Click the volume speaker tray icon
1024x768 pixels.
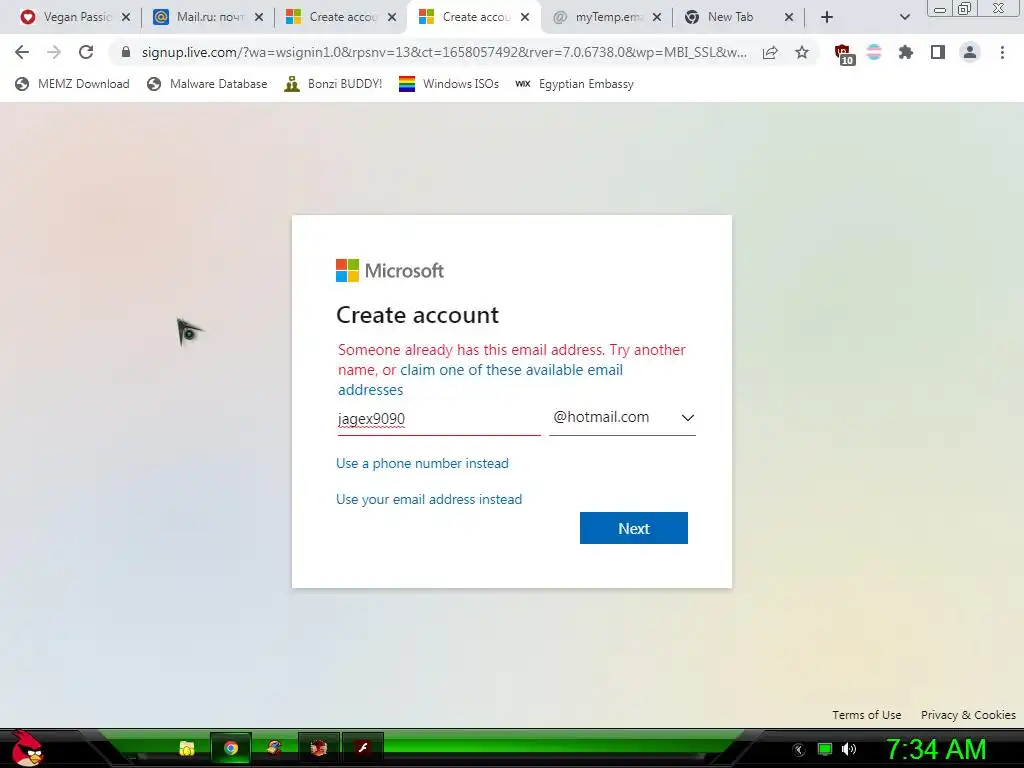tap(848, 749)
